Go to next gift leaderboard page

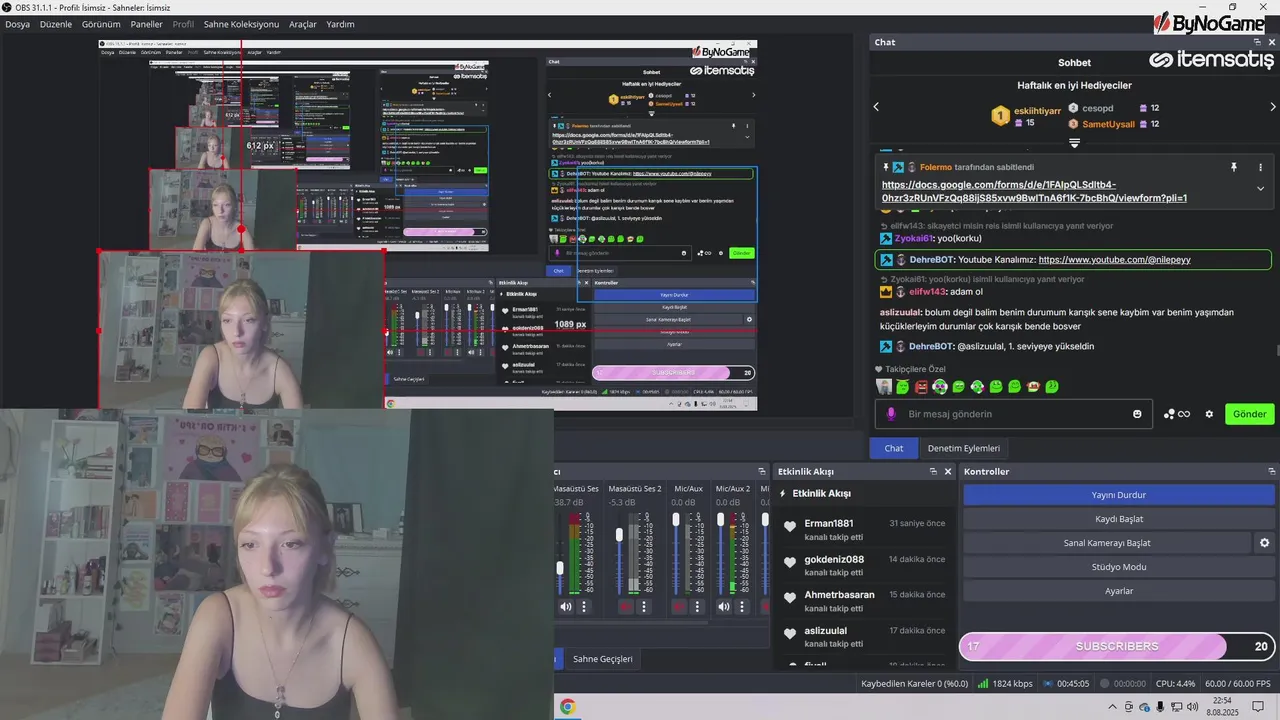click(1273, 107)
